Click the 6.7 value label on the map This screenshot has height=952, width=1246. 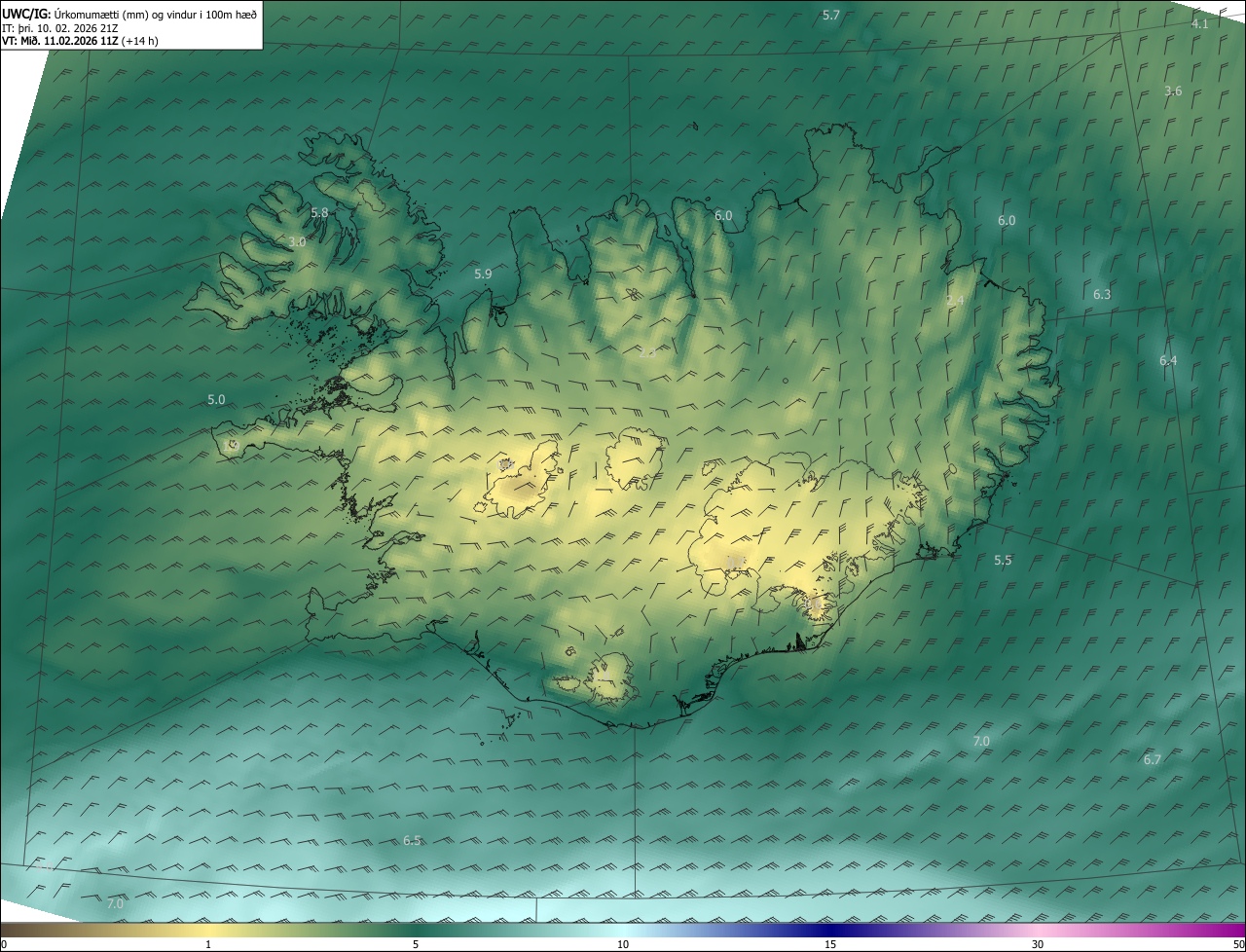pos(1153,759)
